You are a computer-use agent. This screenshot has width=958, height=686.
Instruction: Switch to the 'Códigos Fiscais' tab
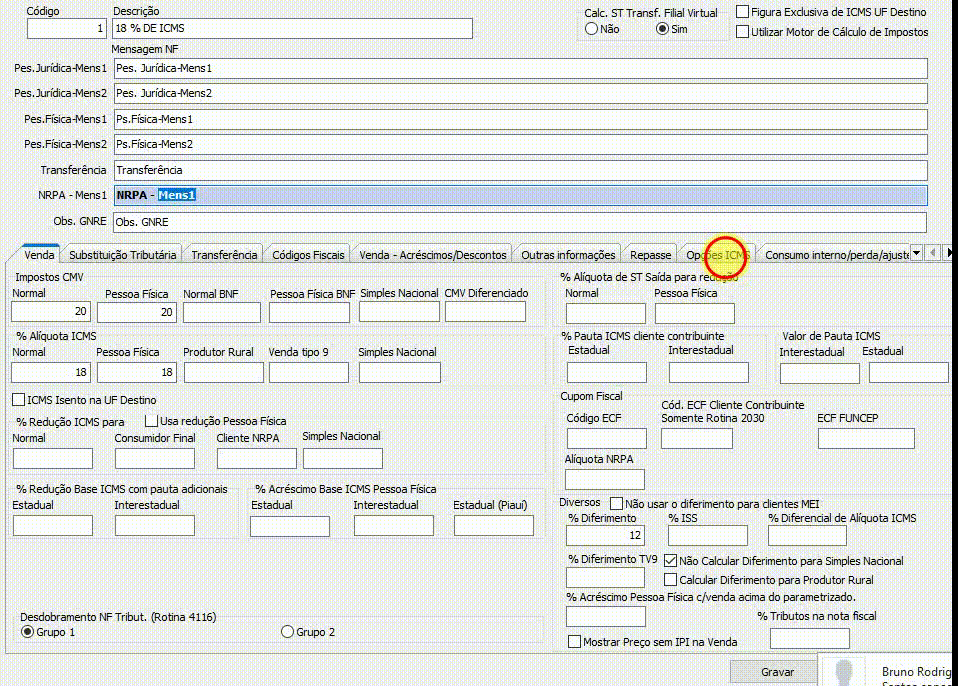(308, 255)
